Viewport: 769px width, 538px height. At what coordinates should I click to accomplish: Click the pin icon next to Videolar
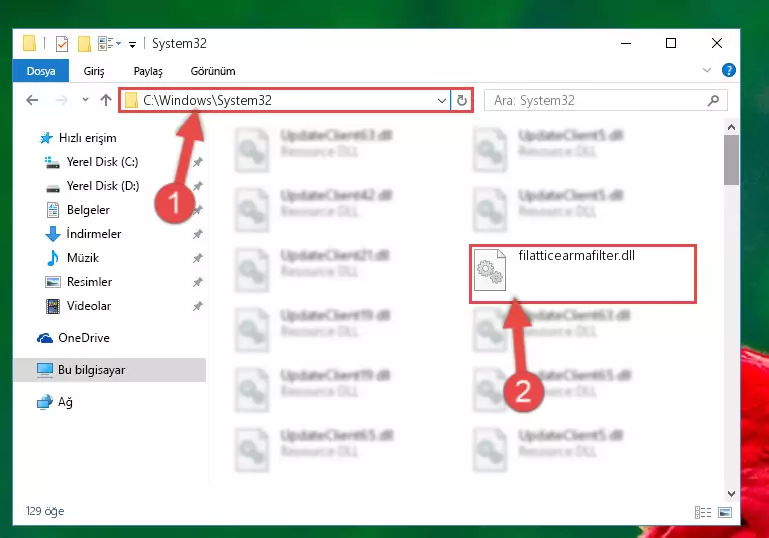click(198, 306)
